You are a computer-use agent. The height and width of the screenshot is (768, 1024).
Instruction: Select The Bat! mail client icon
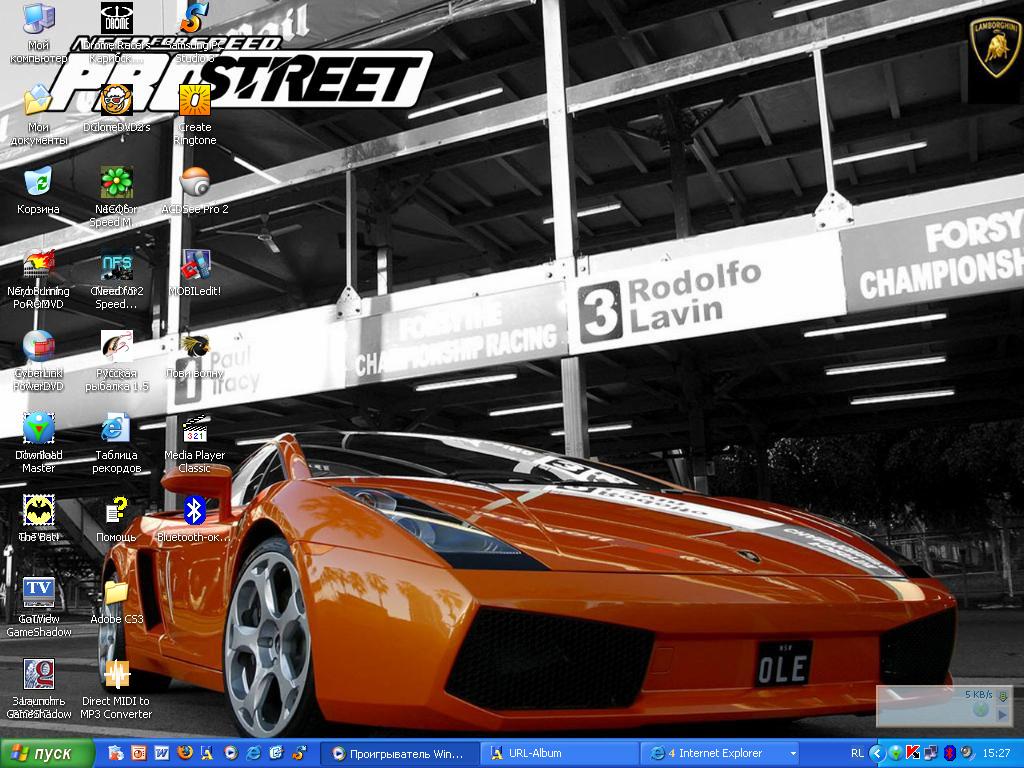(x=39, y=510)
